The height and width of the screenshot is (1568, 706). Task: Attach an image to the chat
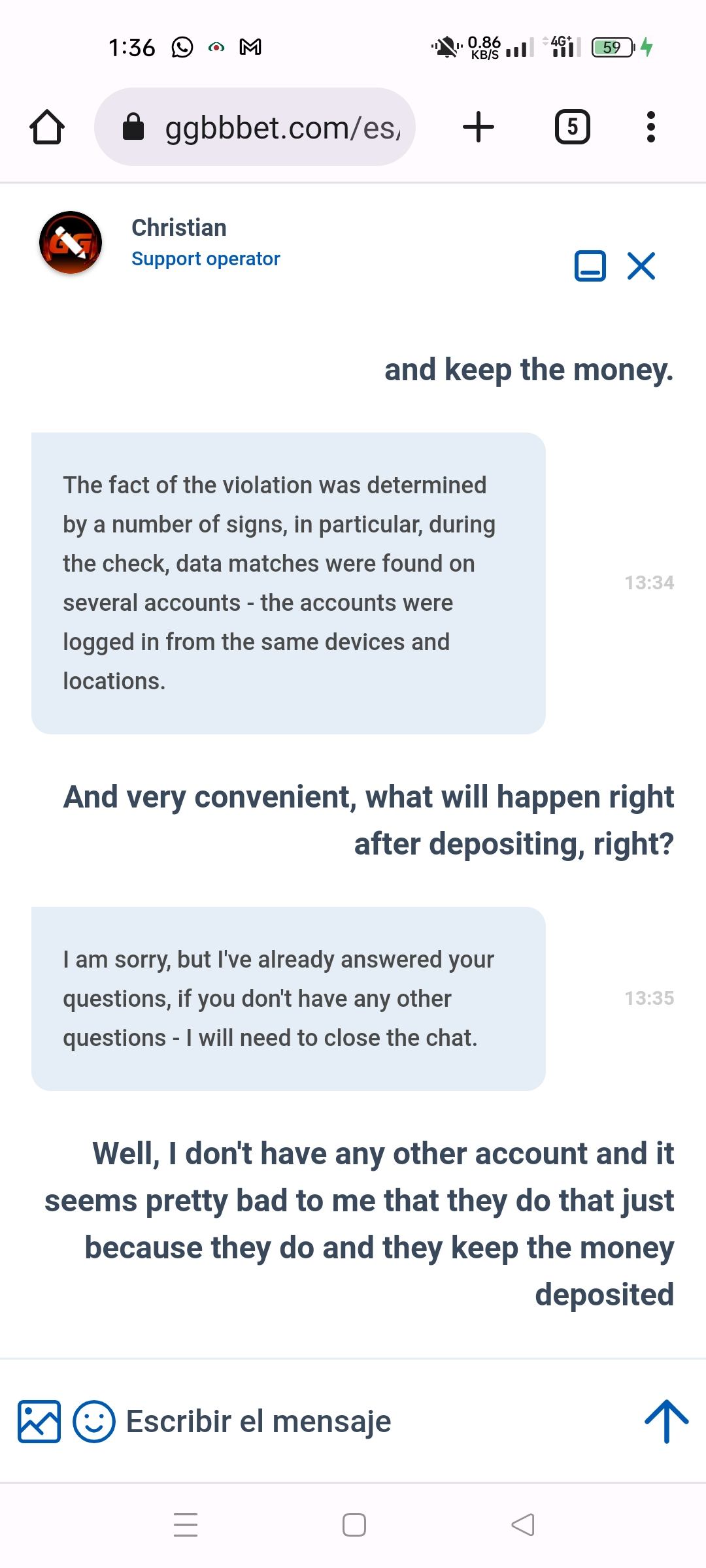tap(39, 1421)
